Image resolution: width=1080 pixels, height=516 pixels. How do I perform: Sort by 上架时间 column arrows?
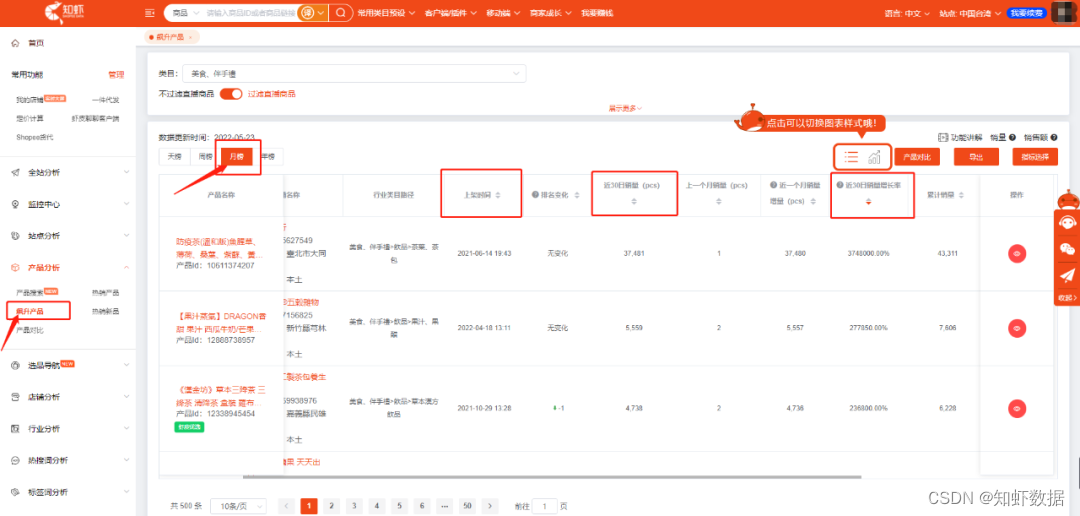pyautogui.click(x=498, y=195)
